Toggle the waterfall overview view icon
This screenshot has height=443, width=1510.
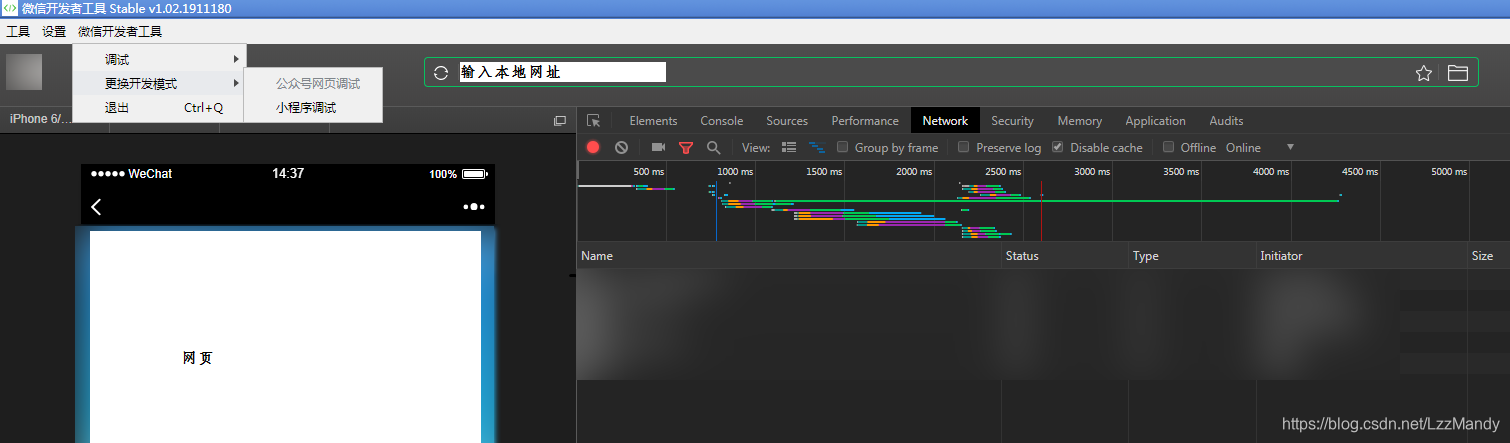click(817, 147)
